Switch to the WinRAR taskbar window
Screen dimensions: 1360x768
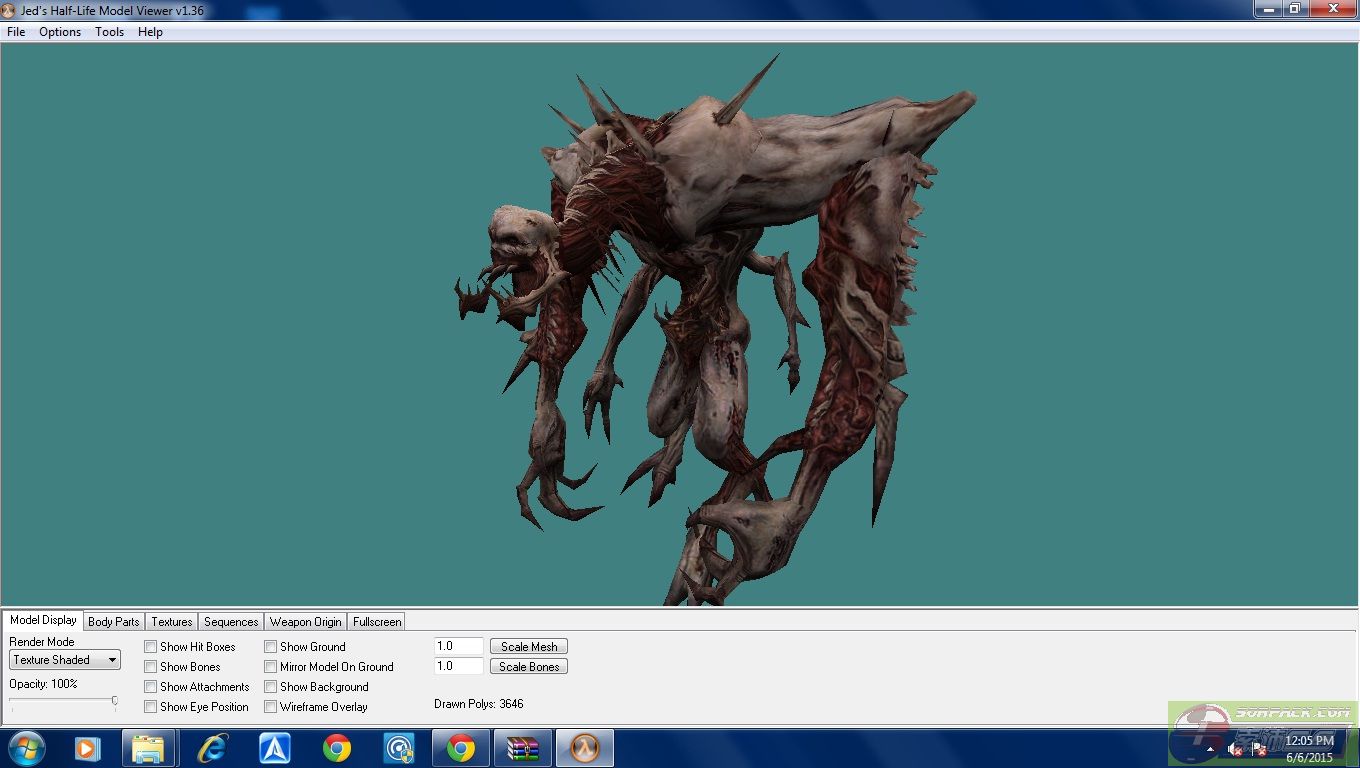(523, 748)
